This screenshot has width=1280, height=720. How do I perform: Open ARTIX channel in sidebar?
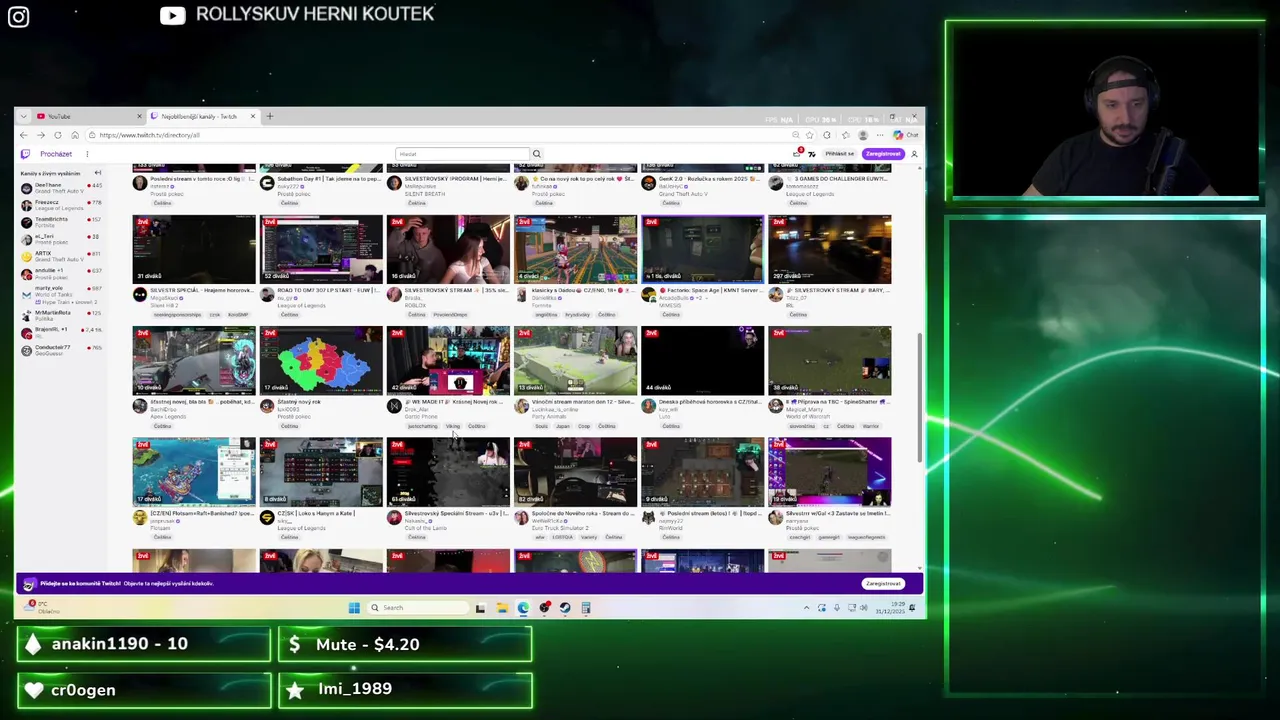[x=61, y=255]
